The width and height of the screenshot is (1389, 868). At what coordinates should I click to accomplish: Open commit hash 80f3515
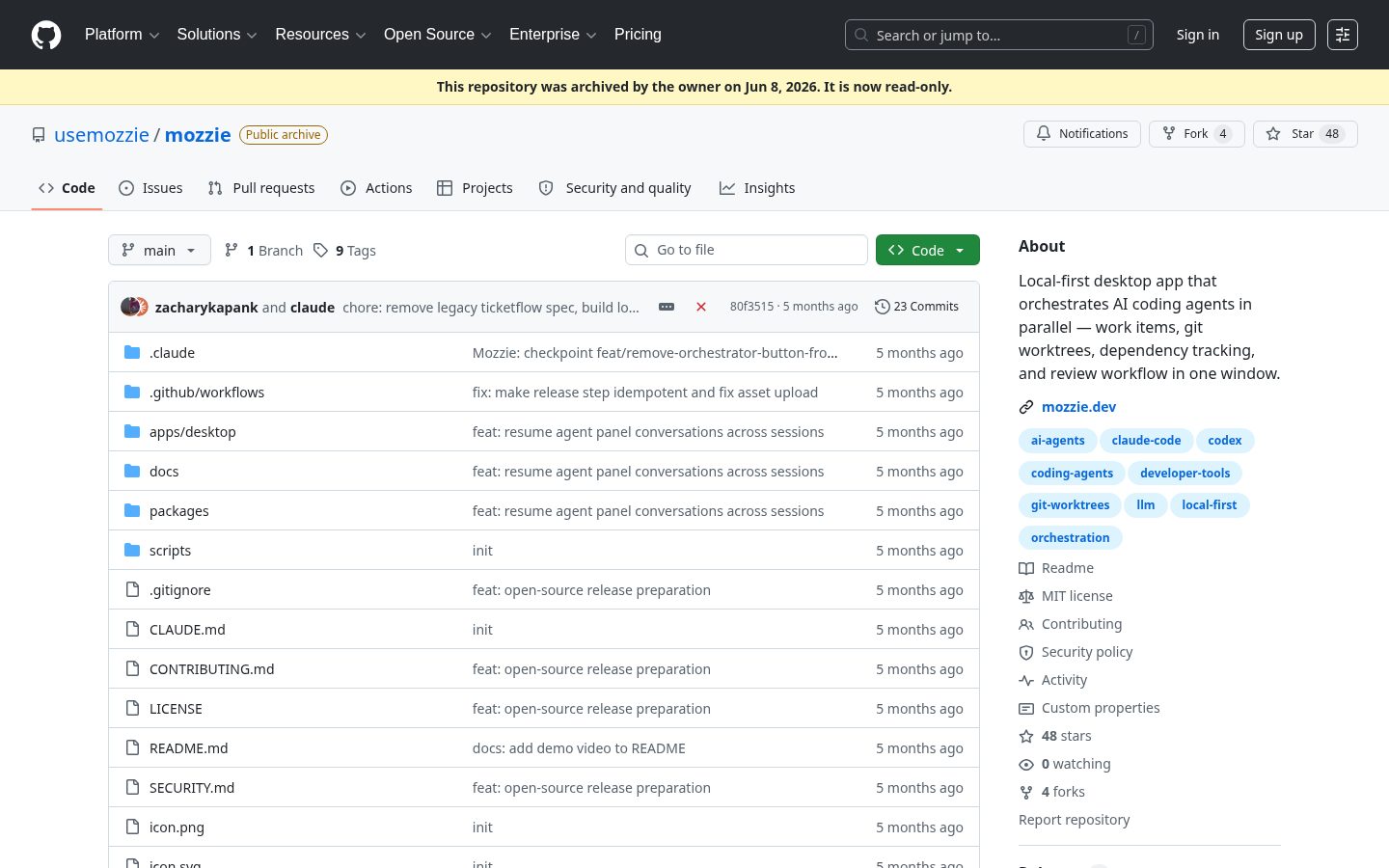(x=751, y=307)
